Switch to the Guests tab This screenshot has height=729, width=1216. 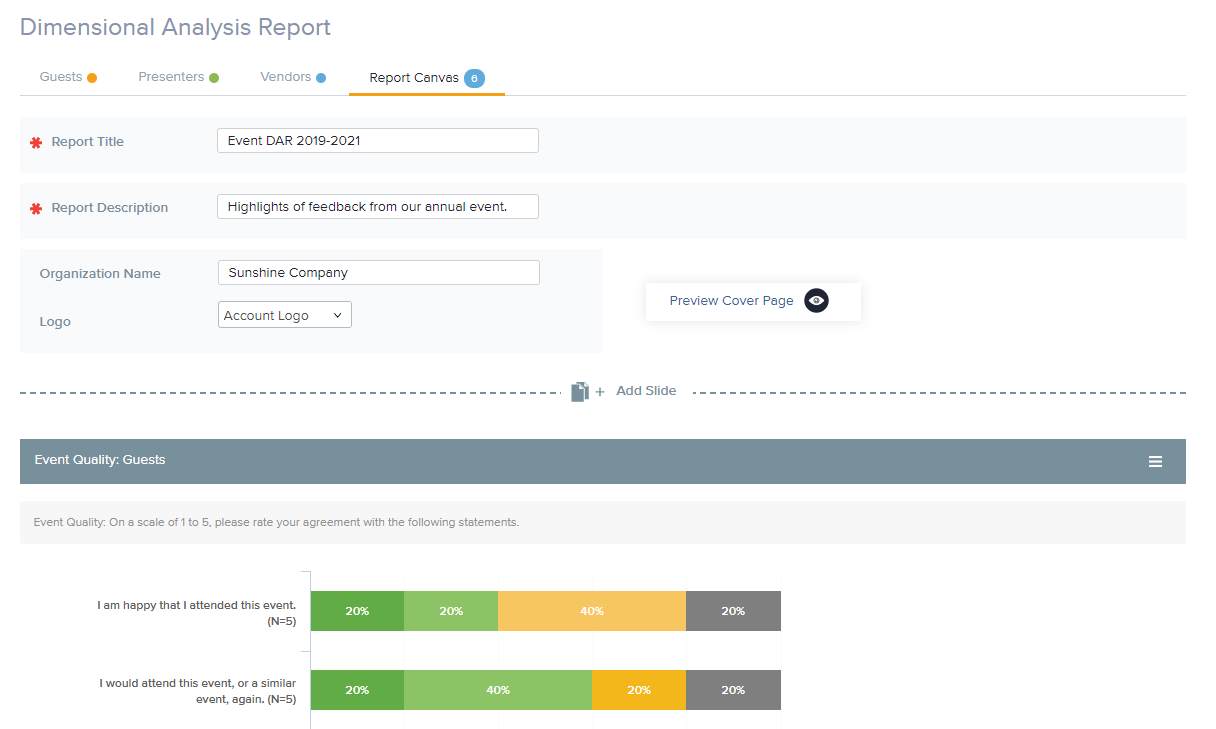click(61, 77)
